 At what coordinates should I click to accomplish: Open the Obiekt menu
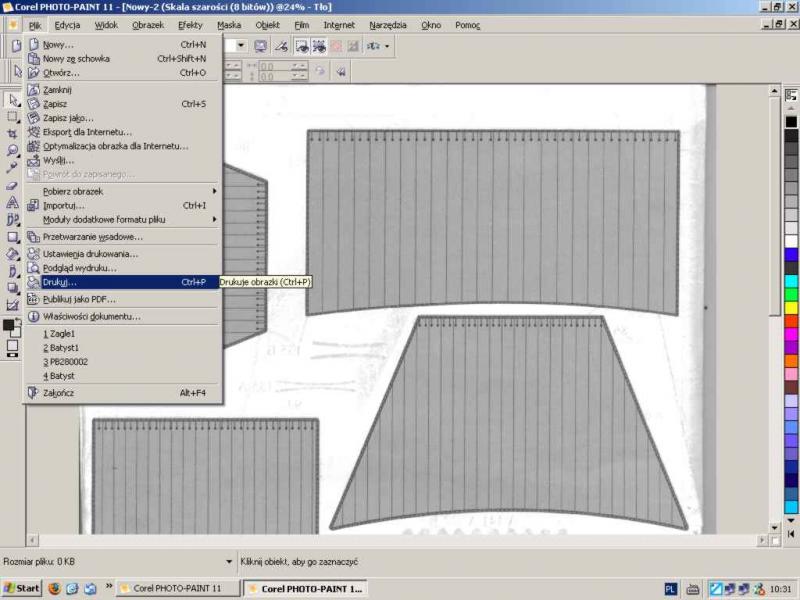tap(267, 25)
